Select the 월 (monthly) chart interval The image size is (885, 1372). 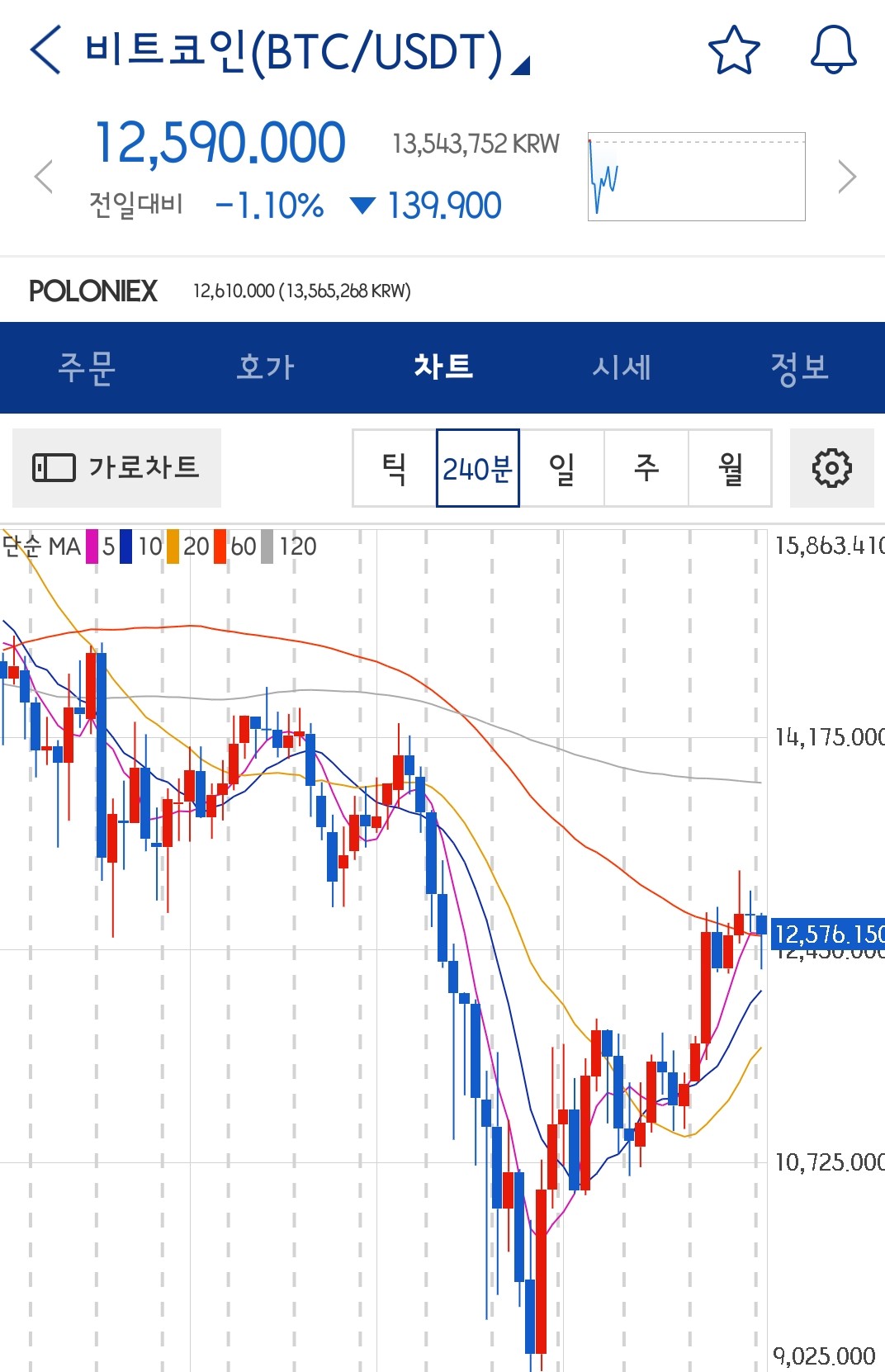731,468
